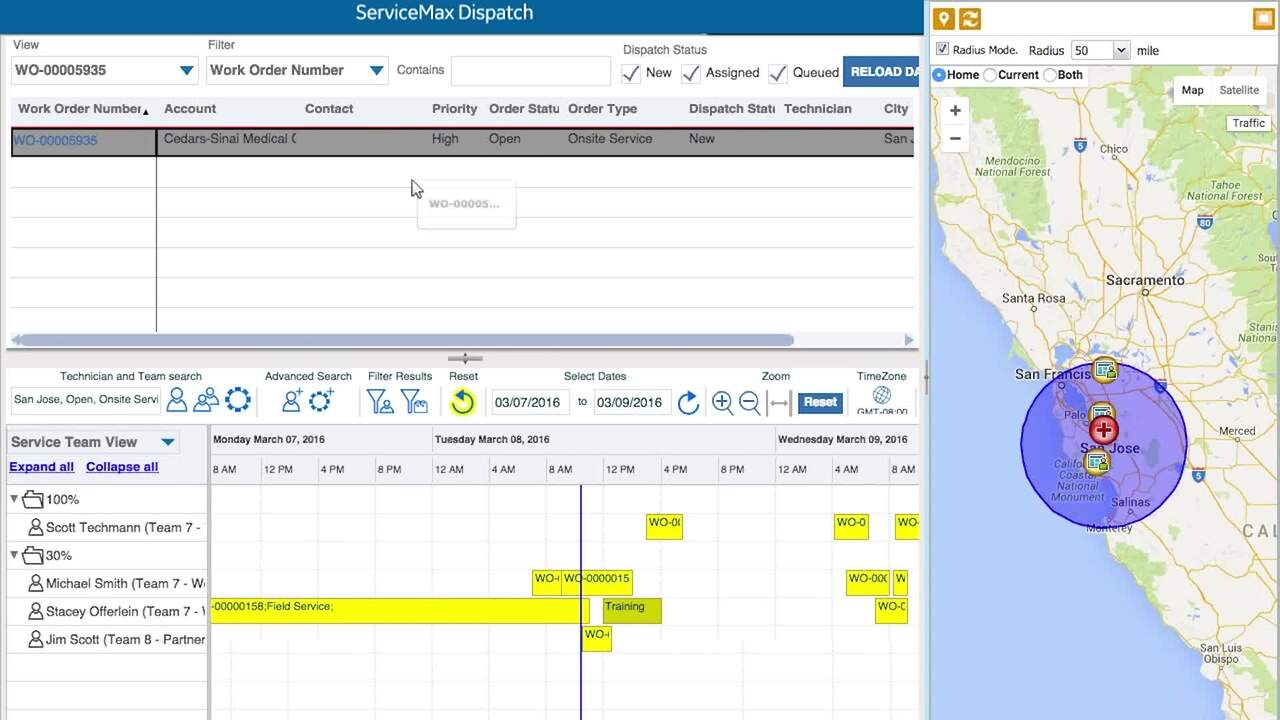1280x720 pixels.
Task: Click the Collapse all link
Action: [x=122, y=467]
